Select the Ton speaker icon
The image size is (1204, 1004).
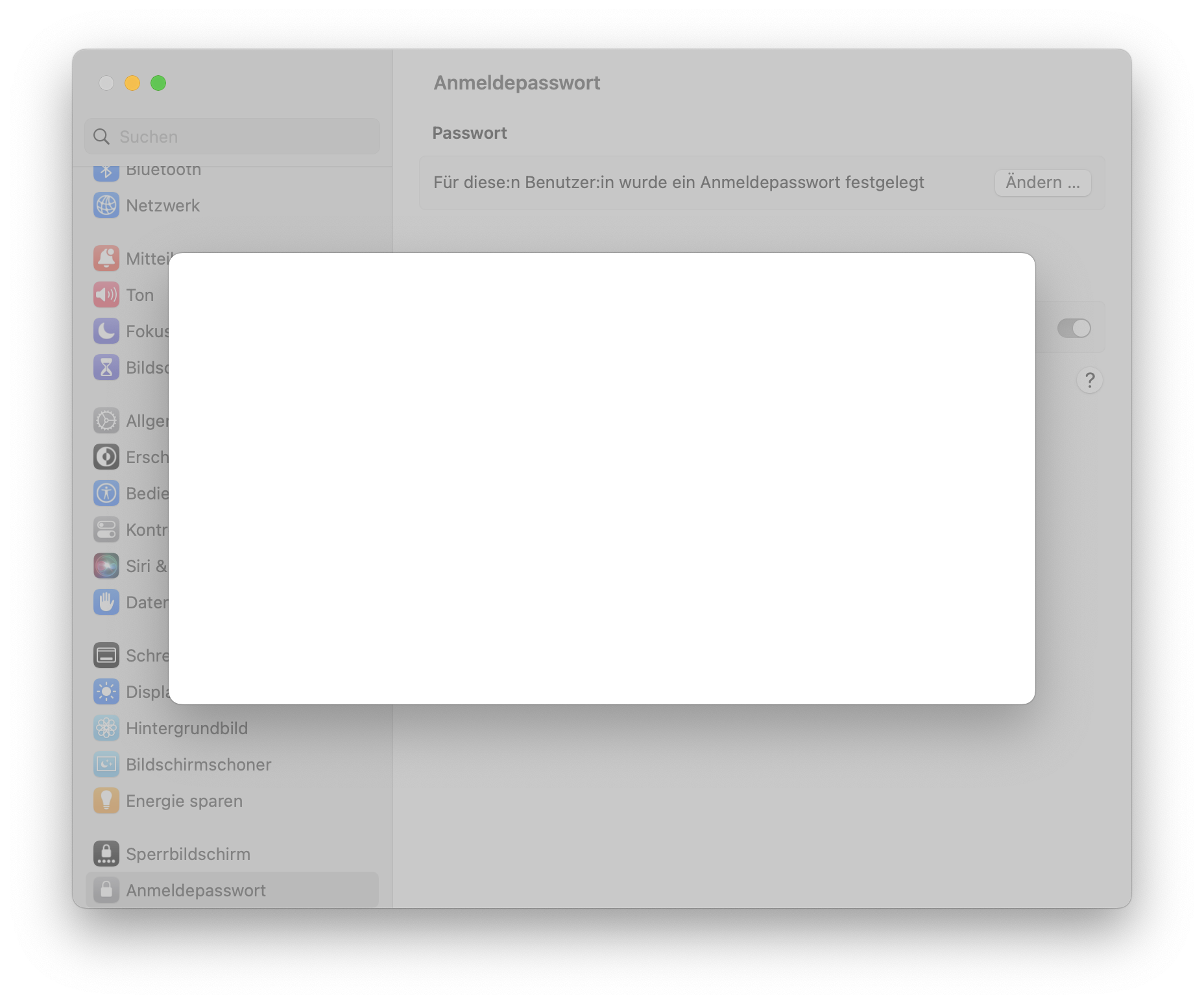point(106,295)
